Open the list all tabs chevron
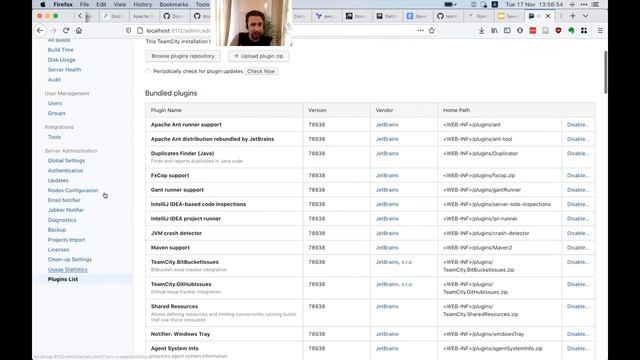640x360 pixels. coord(585,16)
